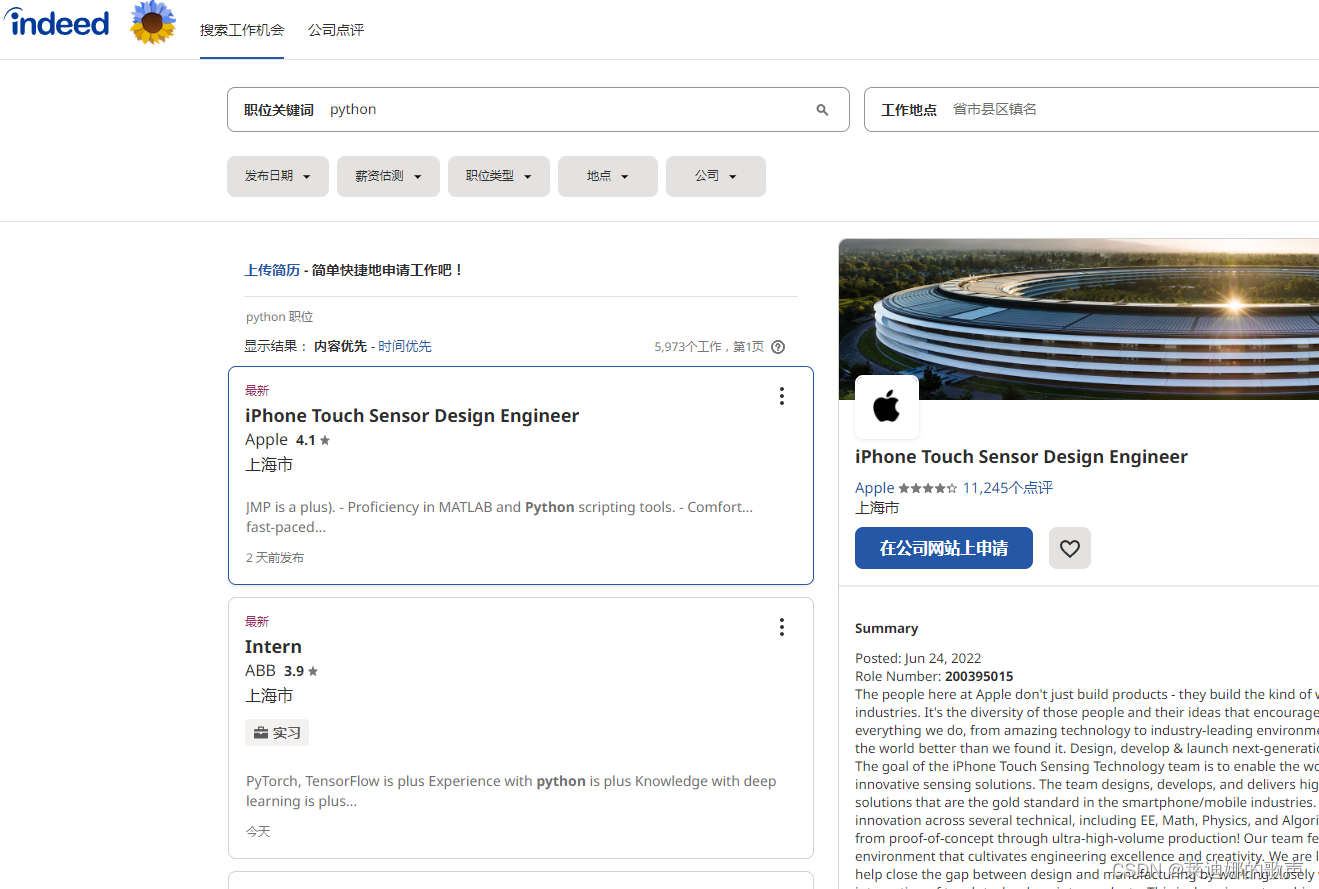Image resolution: width=1319 pixels, height=889 pixels.
Task: Click the 'Summary' heading in job detail
Action: pos(886,629)
